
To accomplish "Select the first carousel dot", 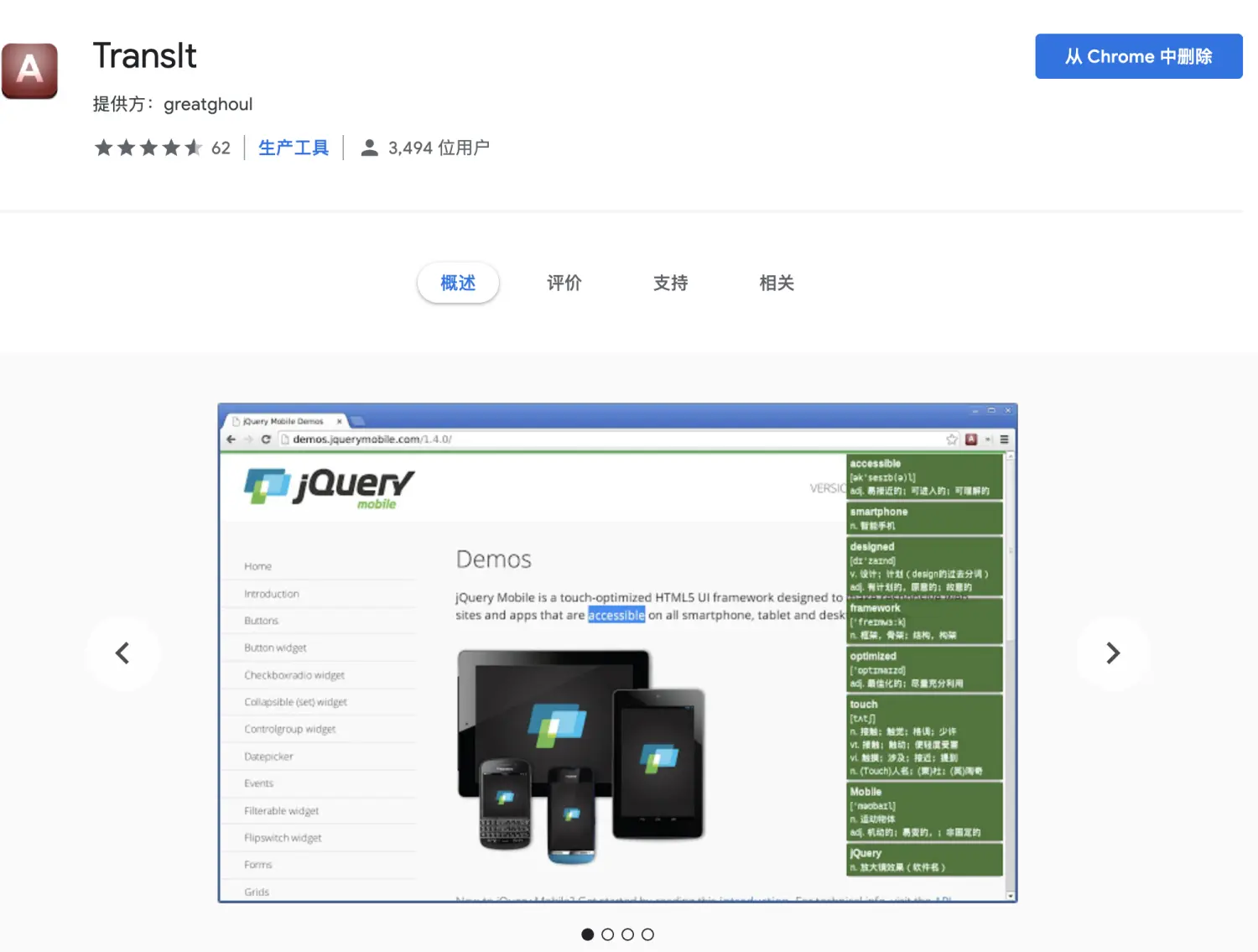I will pos(587,934).
